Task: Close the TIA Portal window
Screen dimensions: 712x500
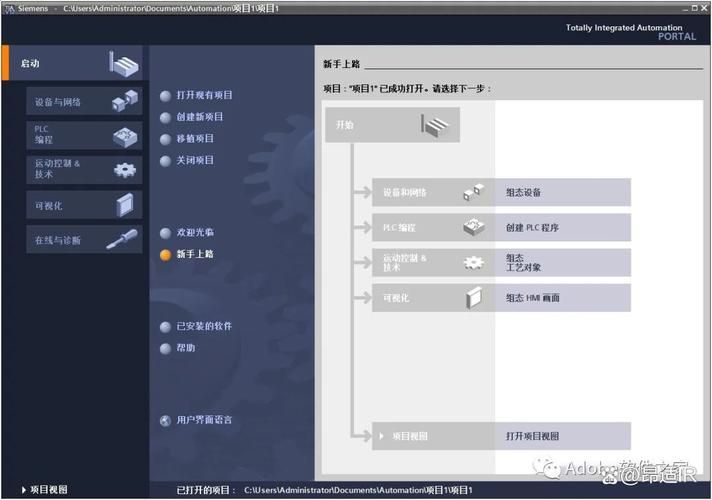Action: [704, 8]
